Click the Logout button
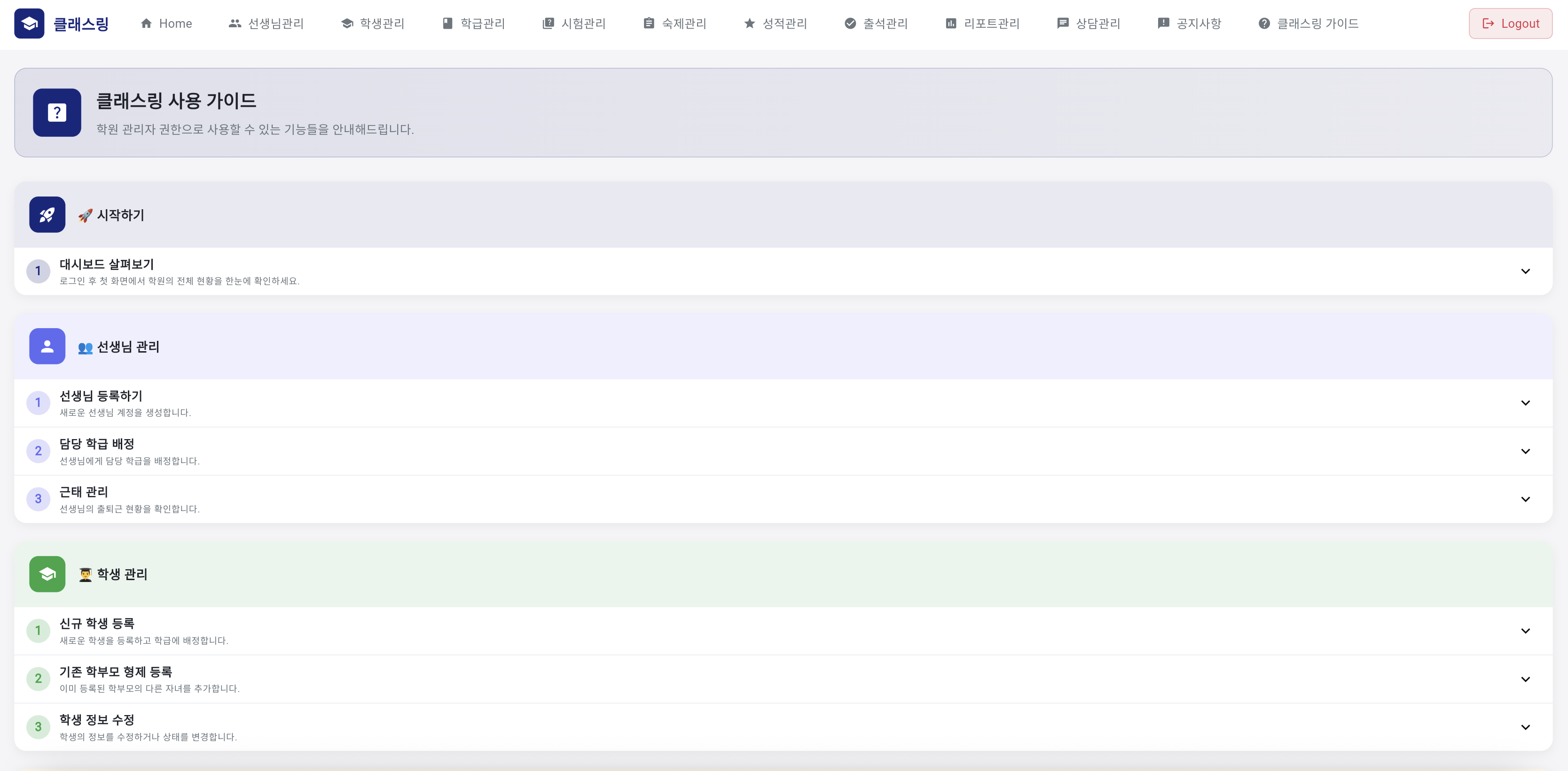This screenshot has width=1568, height=771. click(1510, 24)
